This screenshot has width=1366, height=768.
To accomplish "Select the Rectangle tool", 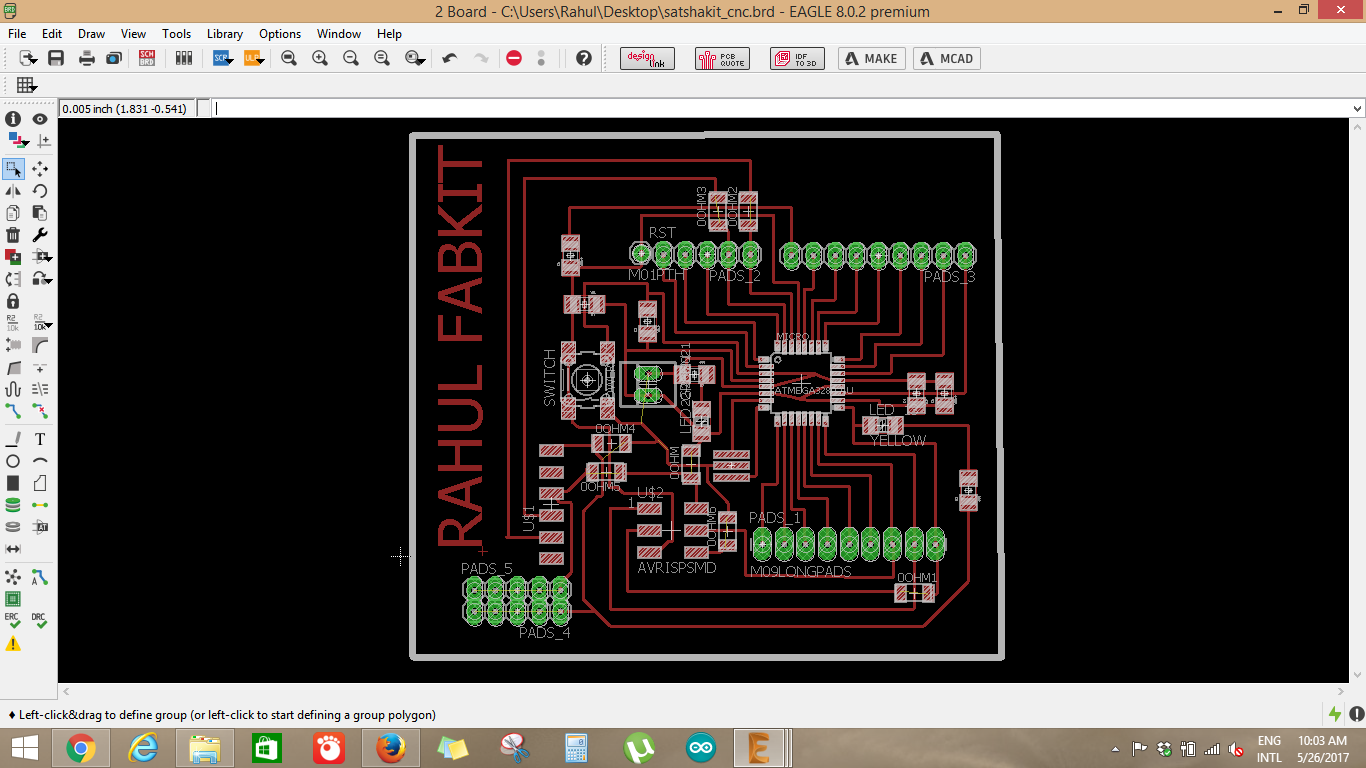I will [x=13, y=483].
